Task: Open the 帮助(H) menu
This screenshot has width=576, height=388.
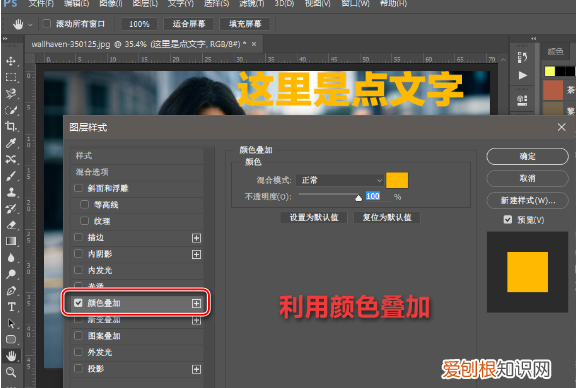Action: tap(393, 4)
